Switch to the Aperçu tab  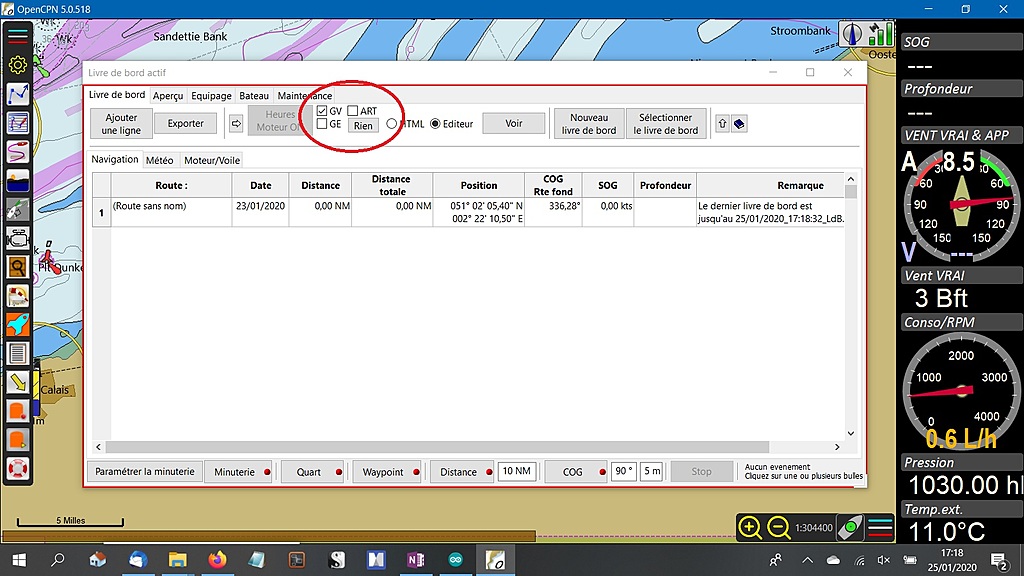(x=168, y=96)
